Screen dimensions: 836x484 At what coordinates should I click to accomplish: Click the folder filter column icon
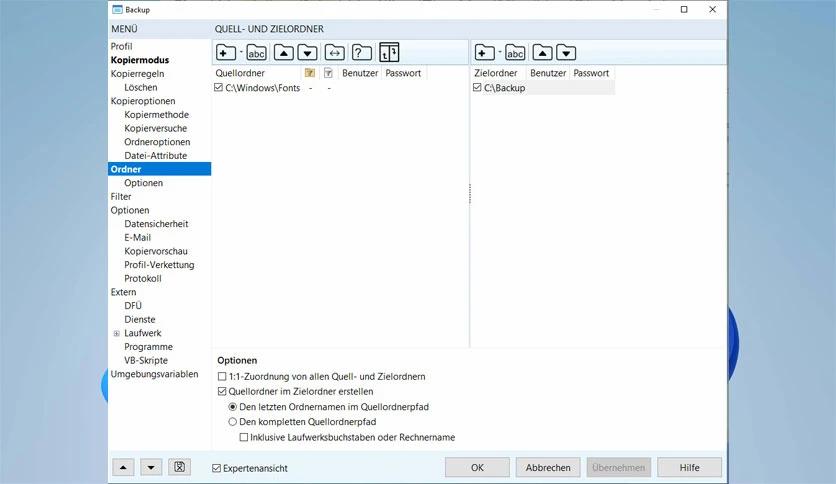coord(310,73)
